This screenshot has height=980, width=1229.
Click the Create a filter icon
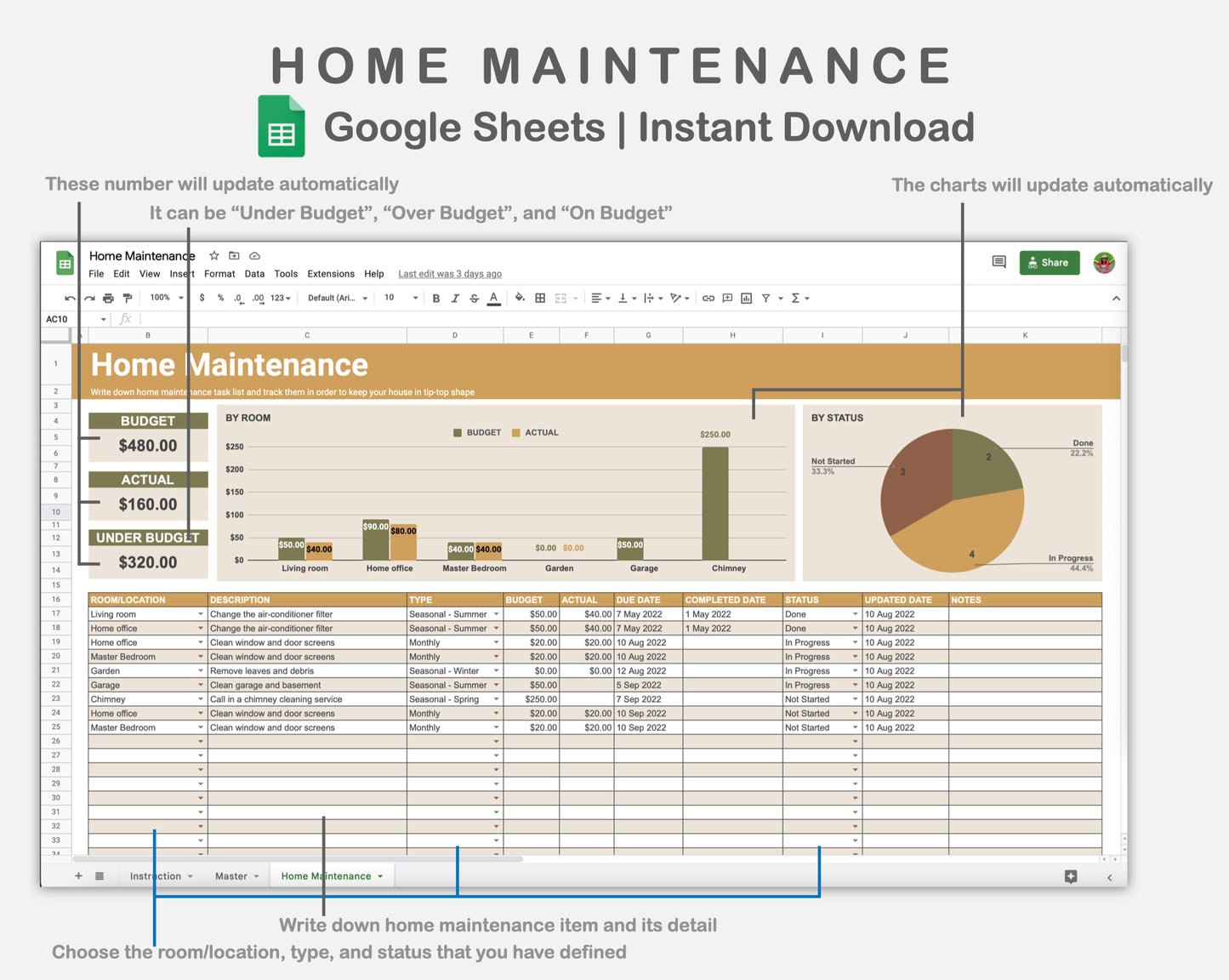click(x=765, y=298)
